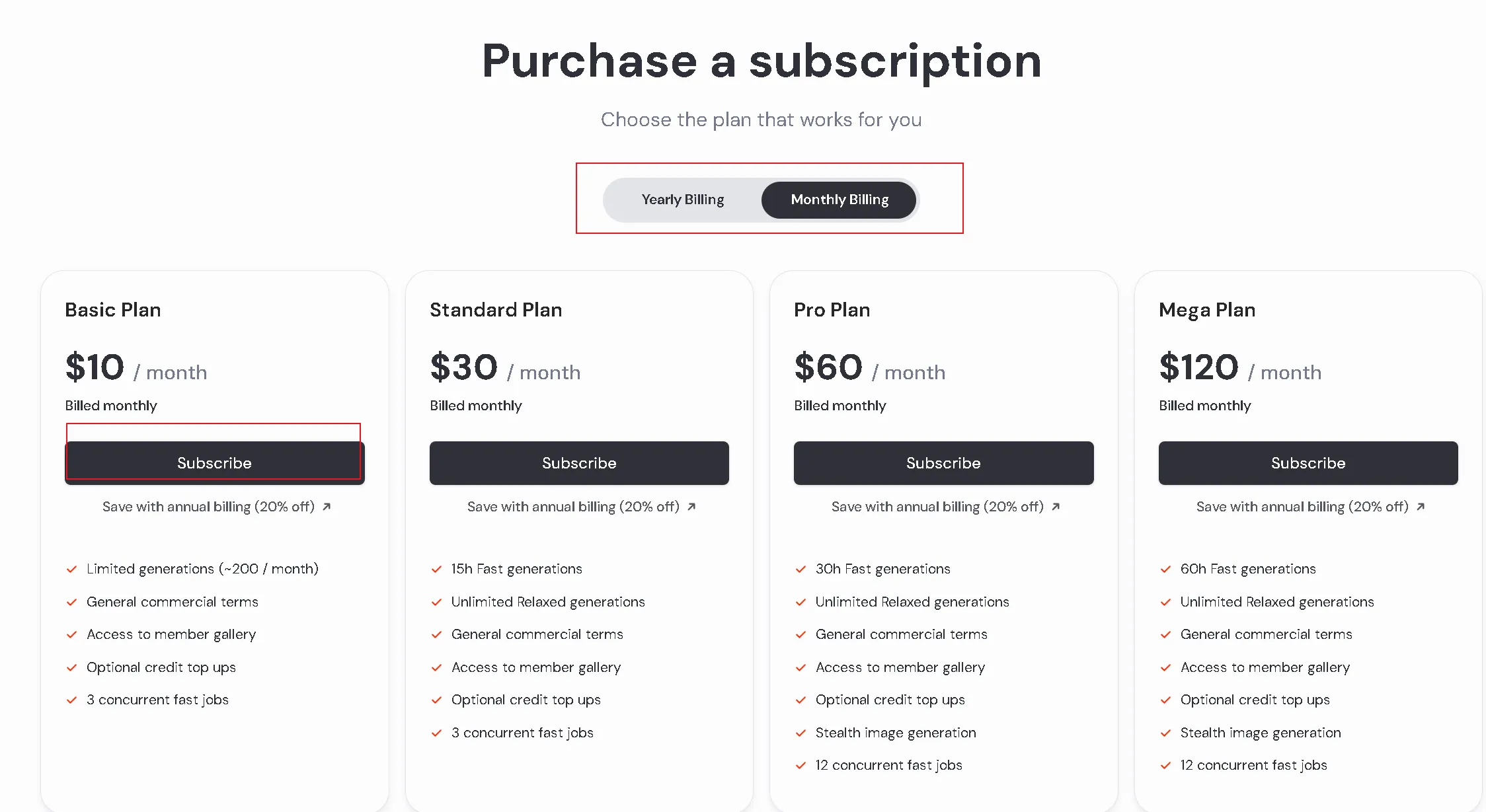Image resolution: width=1486 pixels, height=812 pixels.
Task: Click the checkmark beside 60h Fast generations
Action: (x=1165, y=569)
